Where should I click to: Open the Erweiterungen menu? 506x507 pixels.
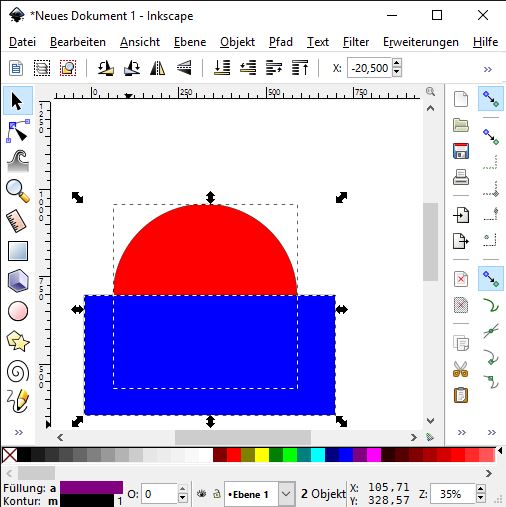(x=421, y=42)
